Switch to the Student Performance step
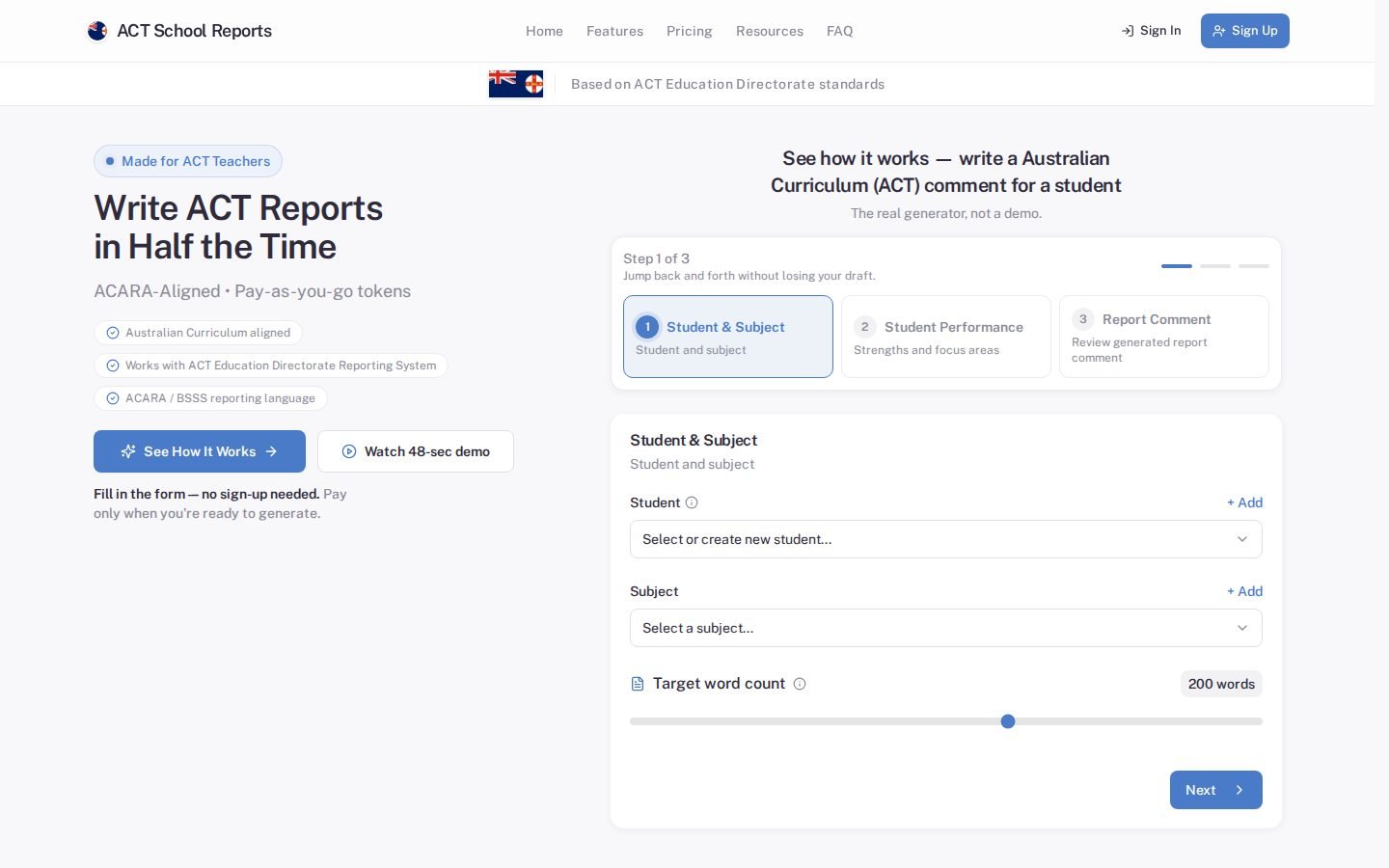 click(946, 337)
